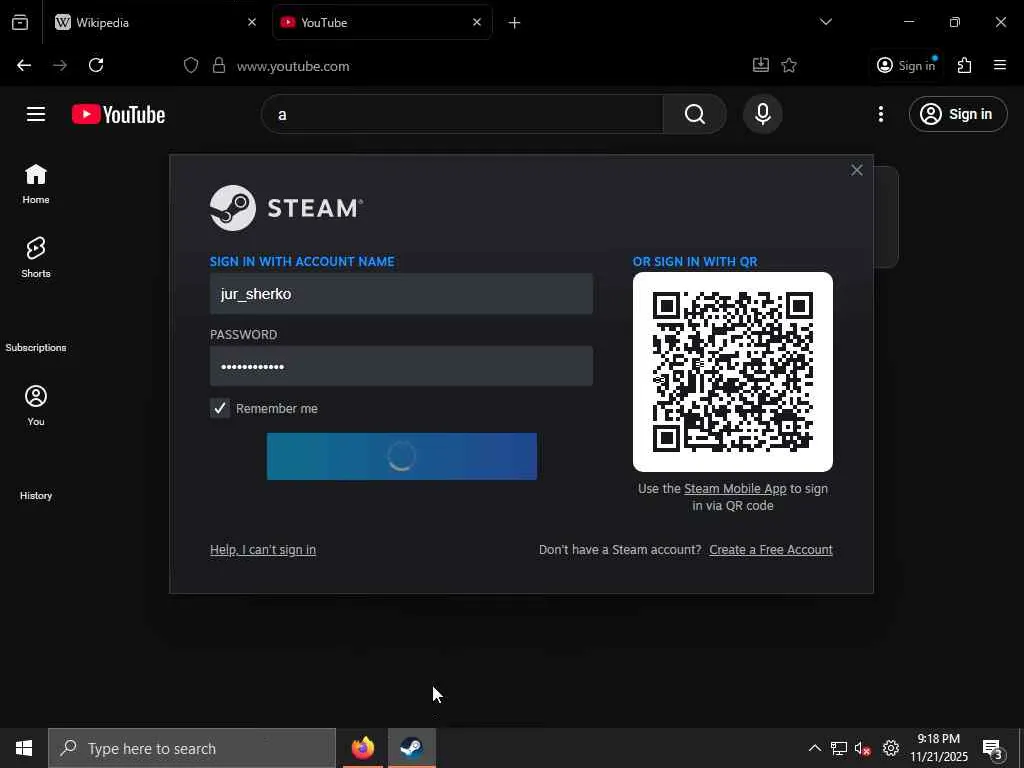Viewport: 1024px width, 768px height.
Task: Open the YouTube hamburger guide menu
Action: click(36, 114)
